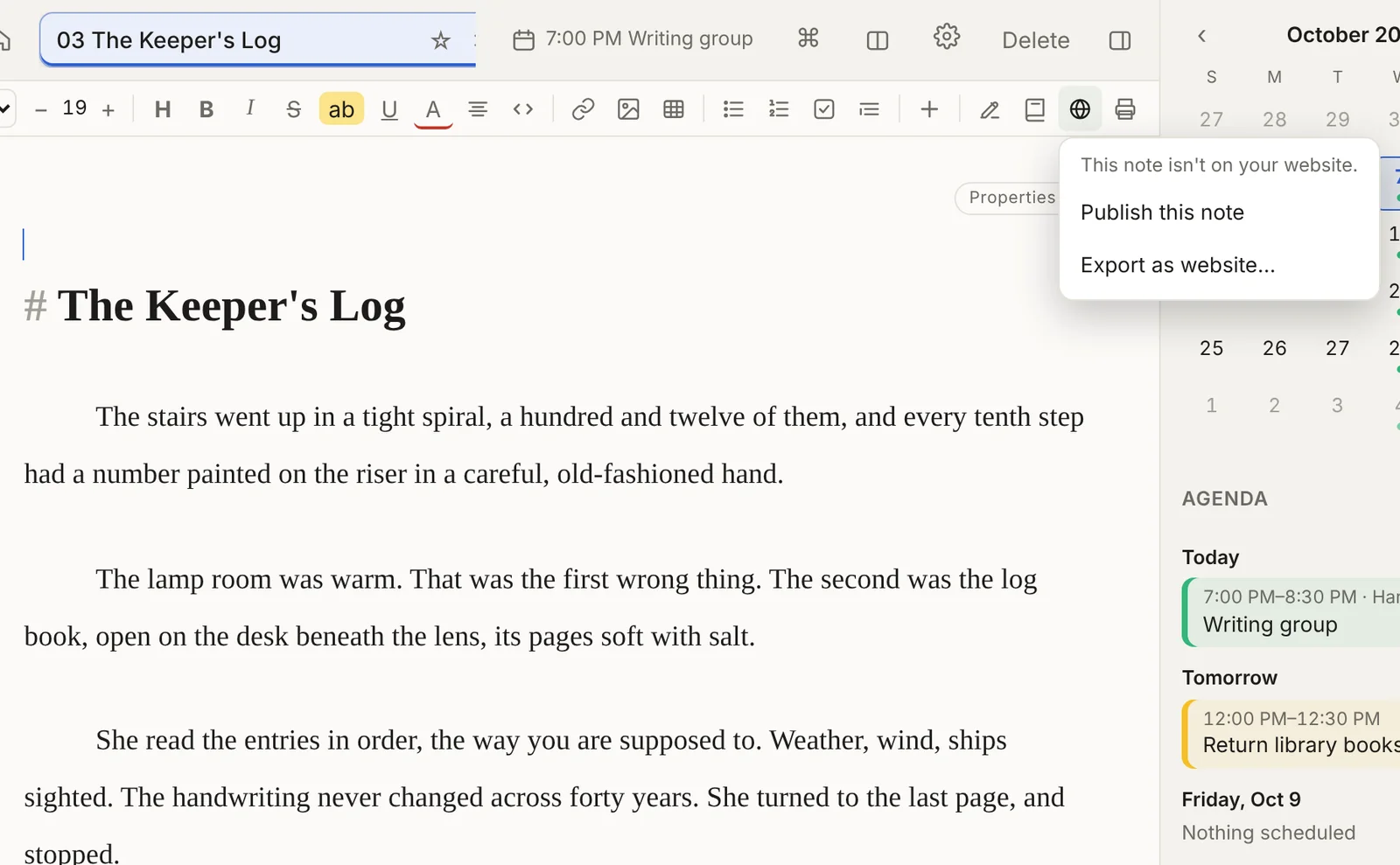Screen dimensions: 1400x865
Task: Open text alignment options
Action: point(478,109)
